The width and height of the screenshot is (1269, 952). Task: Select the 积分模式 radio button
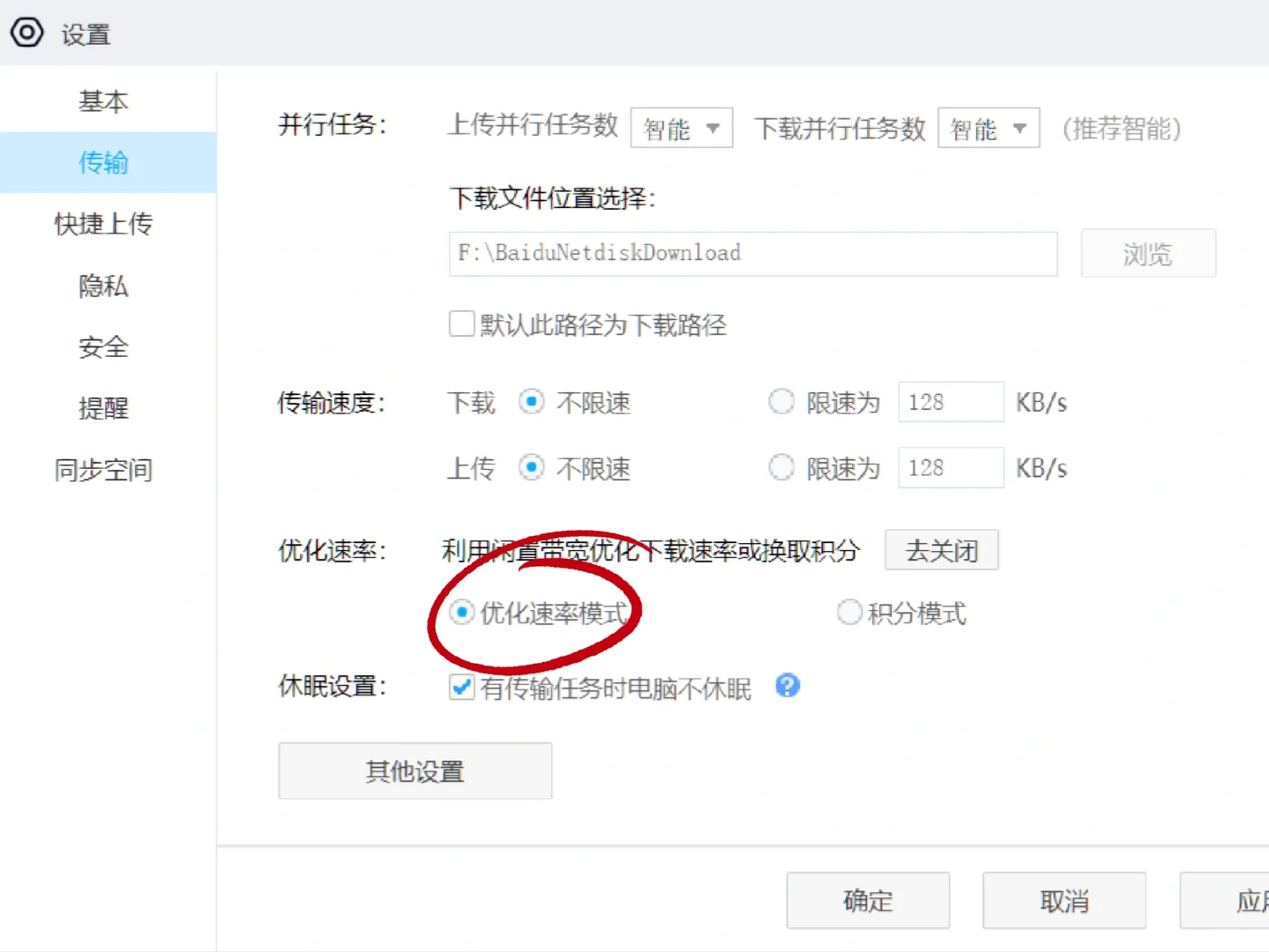point(848,612)
